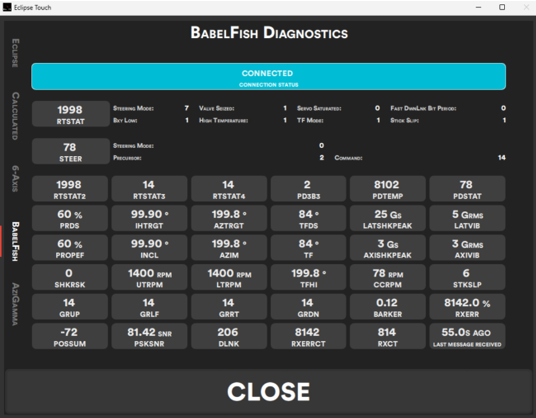Click the POSSUM -72 tile
This screenshot has width=536, height=418.
(70, 336)
